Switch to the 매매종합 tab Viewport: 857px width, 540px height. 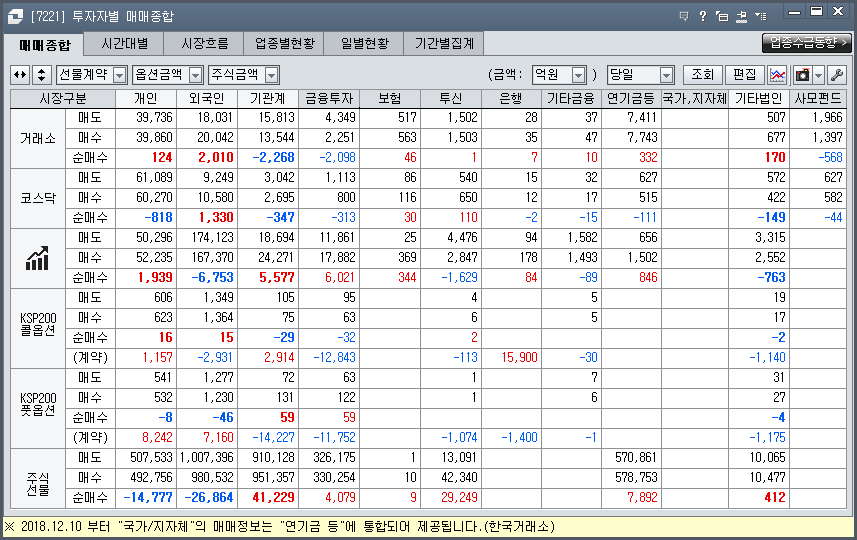tap(44, 45)
